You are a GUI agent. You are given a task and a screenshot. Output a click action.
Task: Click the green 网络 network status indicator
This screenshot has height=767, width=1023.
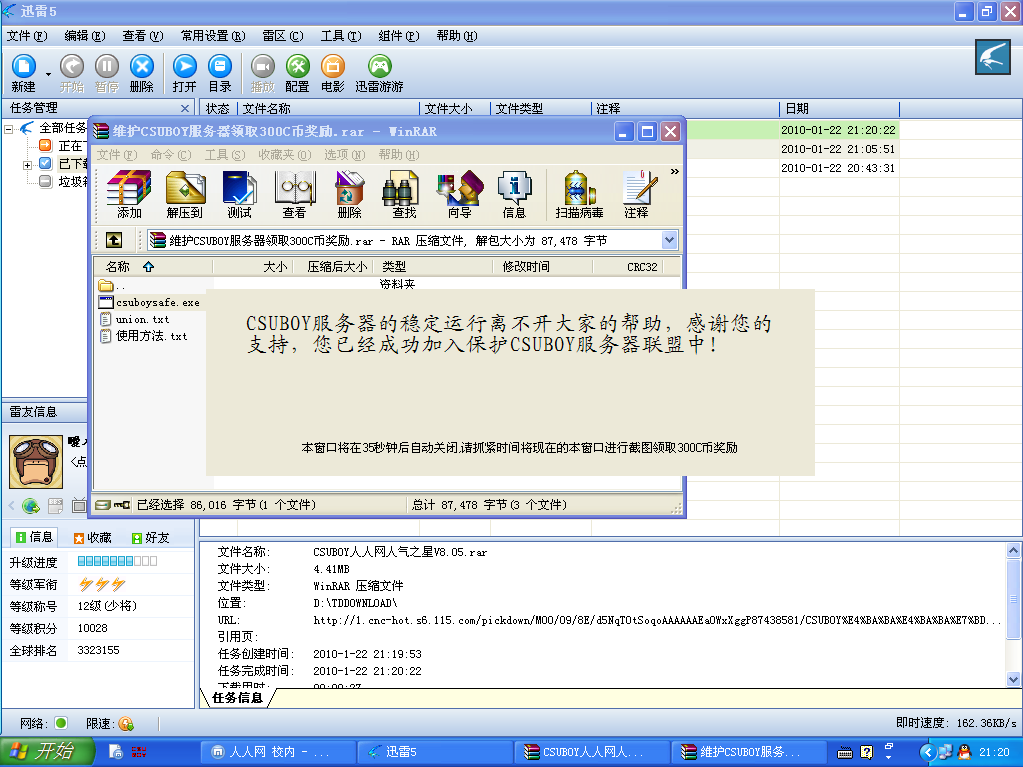pyautogui.click(x=61, y=723)
